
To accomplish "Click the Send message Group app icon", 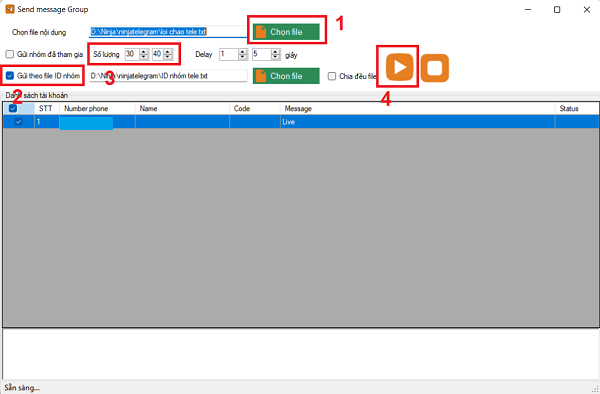I will [x=10, y=9].
